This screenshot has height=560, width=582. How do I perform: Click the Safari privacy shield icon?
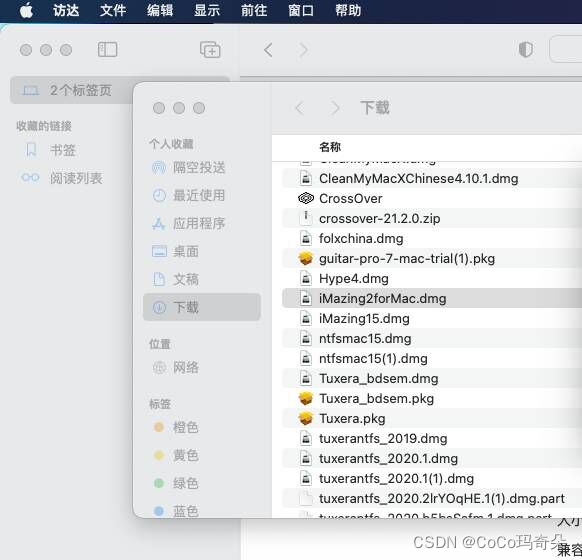point(526,49)
